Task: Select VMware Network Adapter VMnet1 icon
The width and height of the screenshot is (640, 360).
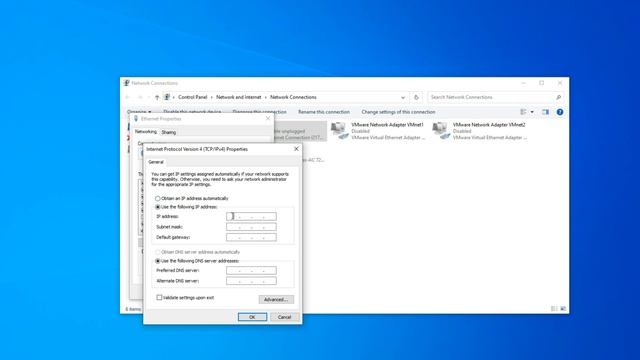Action: click(339, 131)
